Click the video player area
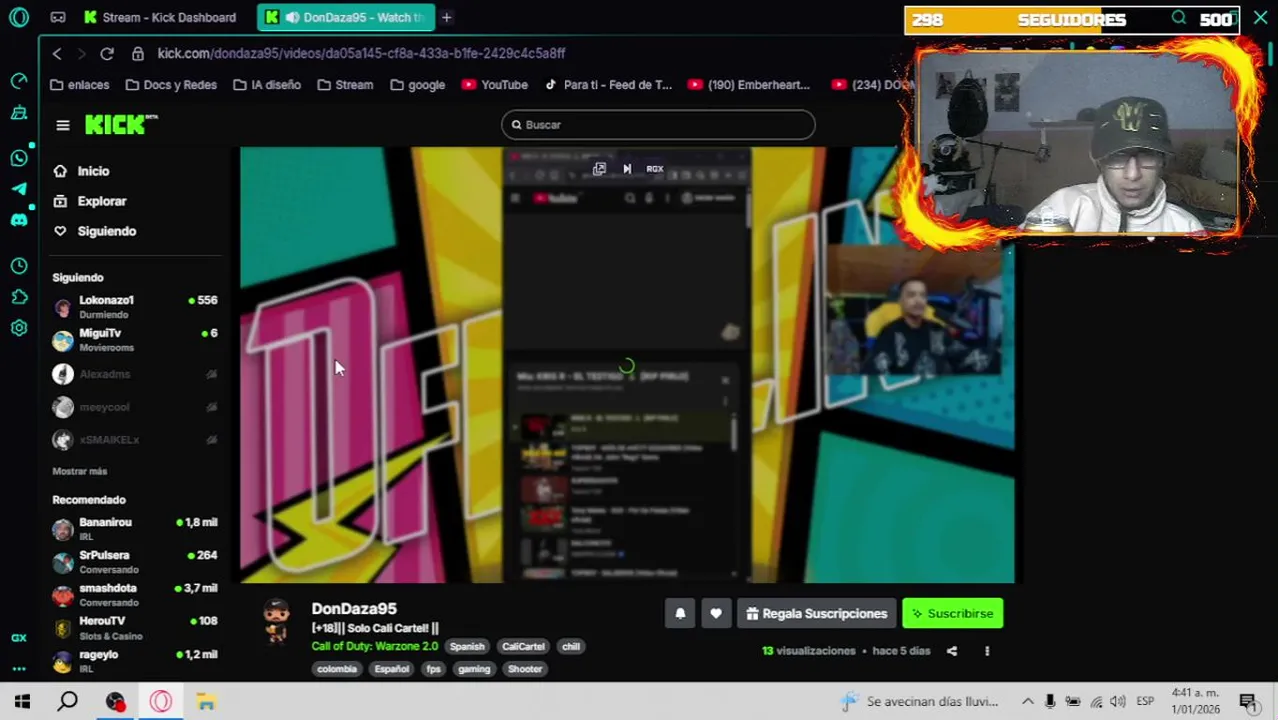This screenshot has width=1278, height=720. coord(627,365)
